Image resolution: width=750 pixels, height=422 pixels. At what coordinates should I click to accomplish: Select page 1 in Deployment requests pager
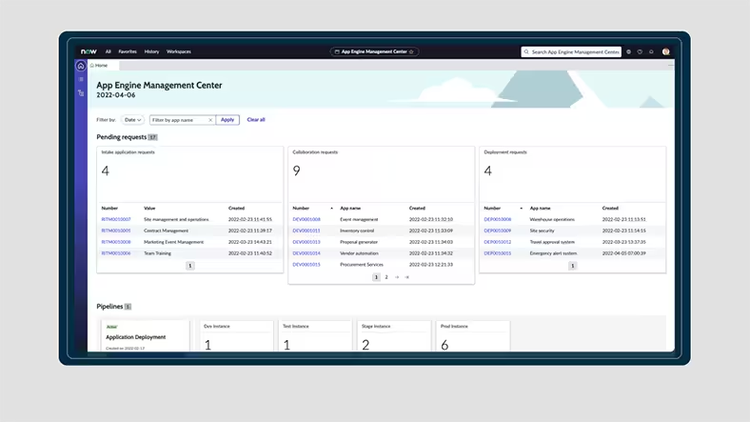[x=572, y=266]
